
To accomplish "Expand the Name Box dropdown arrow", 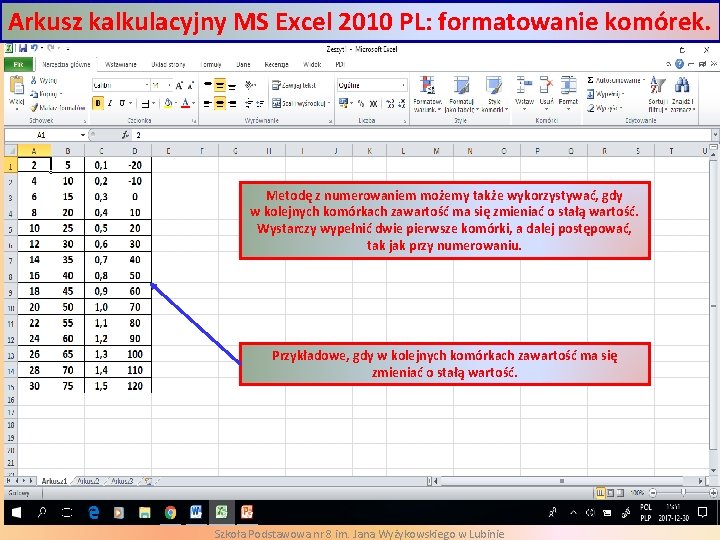I will pos(83,135).
